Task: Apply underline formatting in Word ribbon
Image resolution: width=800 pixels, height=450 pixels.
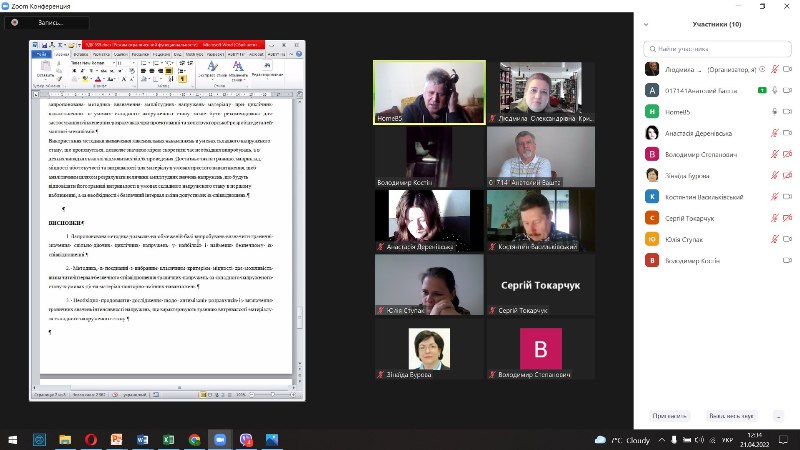Action: point(91,71)
